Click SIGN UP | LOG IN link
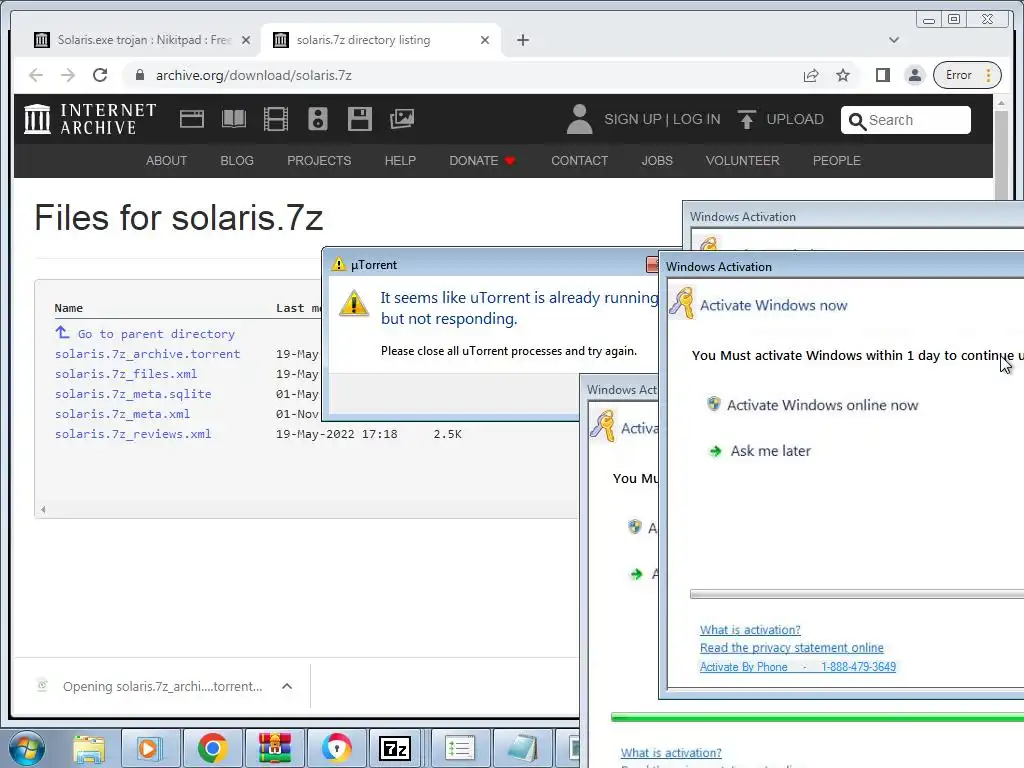Viewport: 1024px width, 768px height. (x=662, y=120)
